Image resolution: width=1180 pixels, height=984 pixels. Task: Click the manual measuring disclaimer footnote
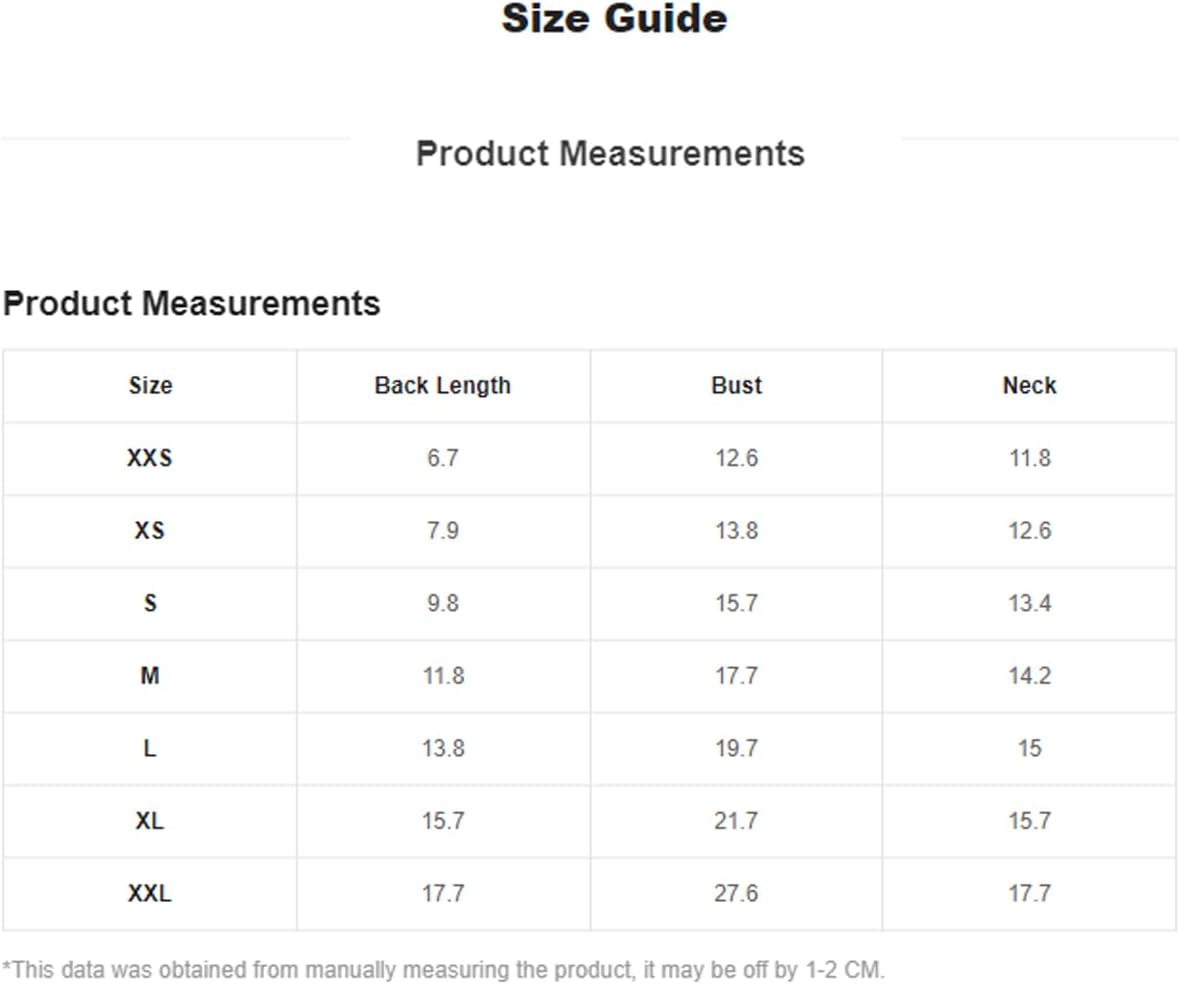click(x=444, y=970)
